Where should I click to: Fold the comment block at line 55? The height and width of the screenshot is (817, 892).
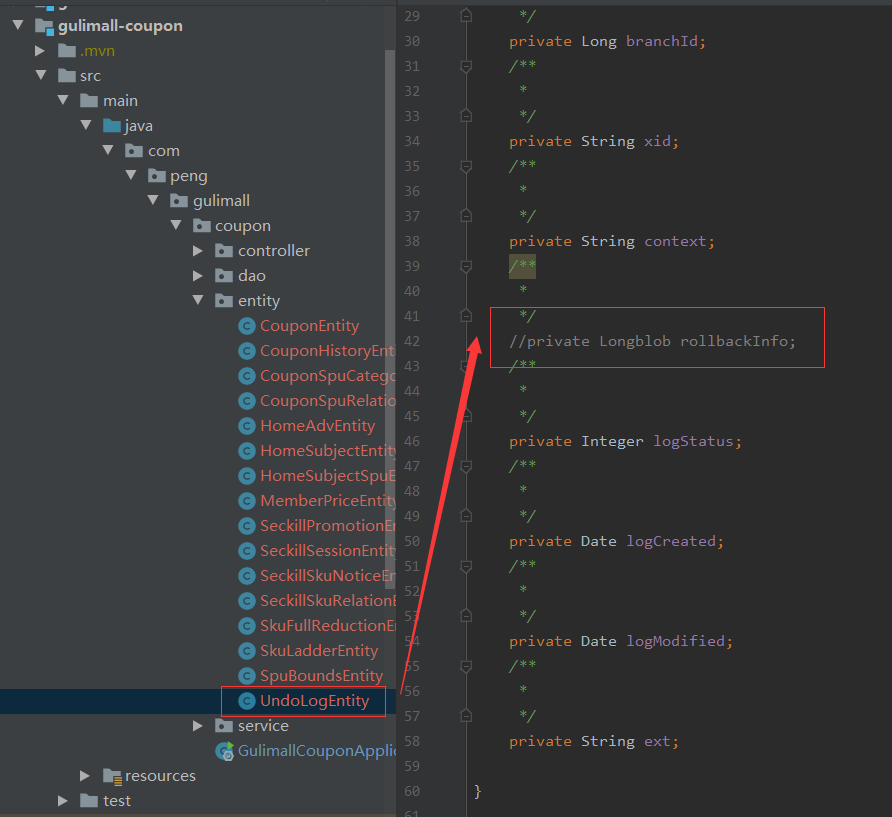pyautogui.click(x=466, y=666)
